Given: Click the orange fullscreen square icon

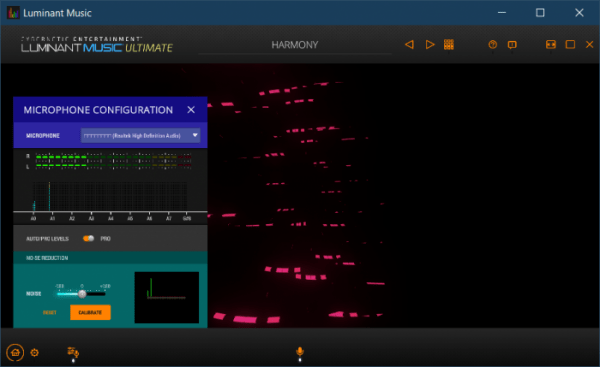Looking at the screenshot, I should coord(570,44).
